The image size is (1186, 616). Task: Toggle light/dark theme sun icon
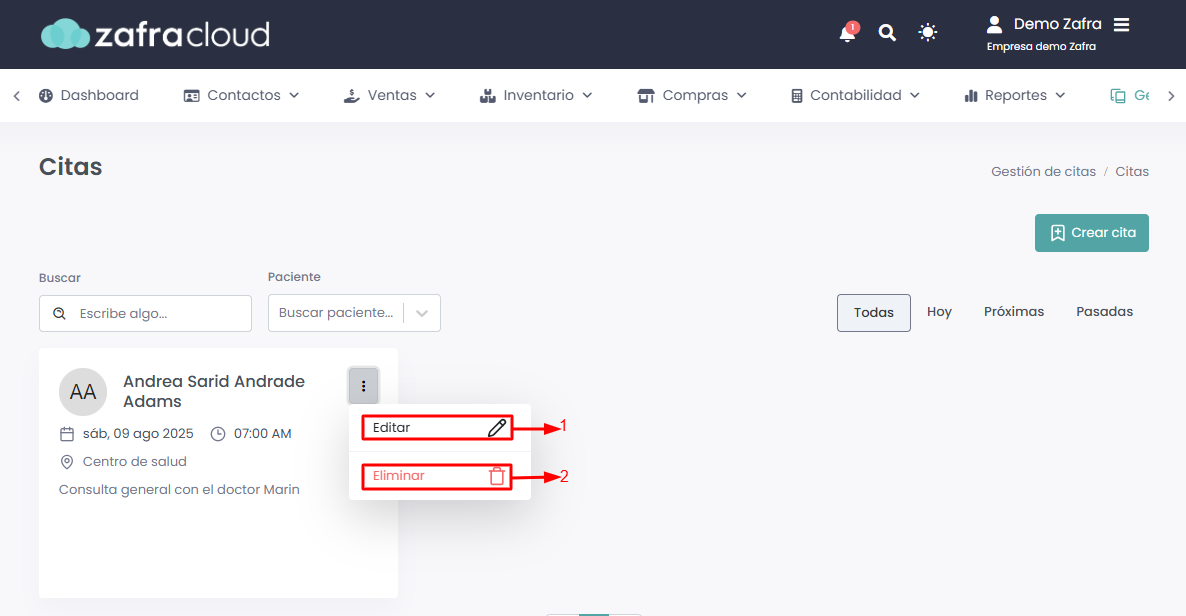[927, 33]
